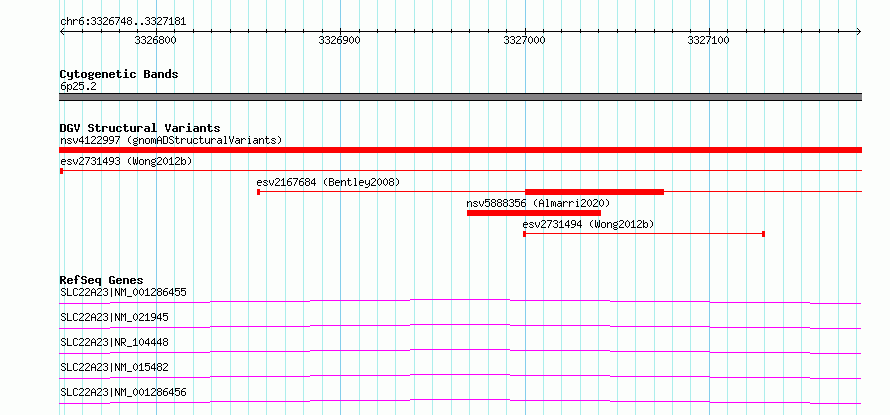890x415 pixels.
Task: Open SLC22A23|NM_001286455 gene label
Action: (123, 292)
